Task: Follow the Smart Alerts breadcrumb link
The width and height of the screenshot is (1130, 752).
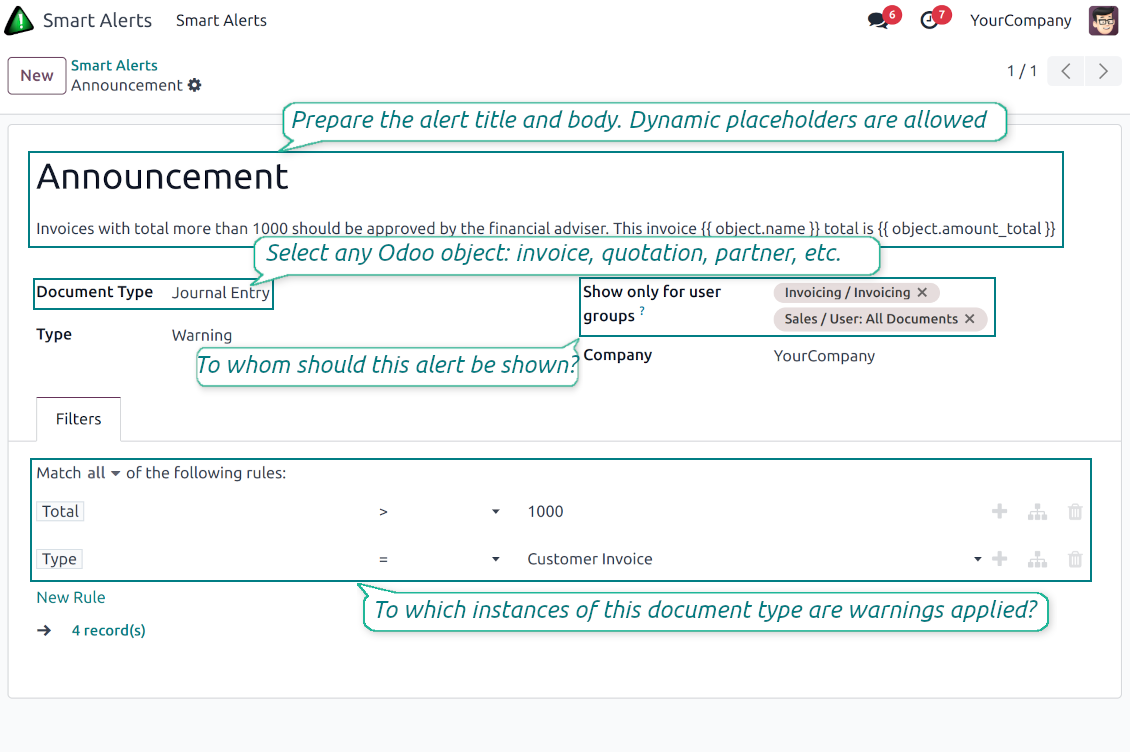Action: click(114, 65)
